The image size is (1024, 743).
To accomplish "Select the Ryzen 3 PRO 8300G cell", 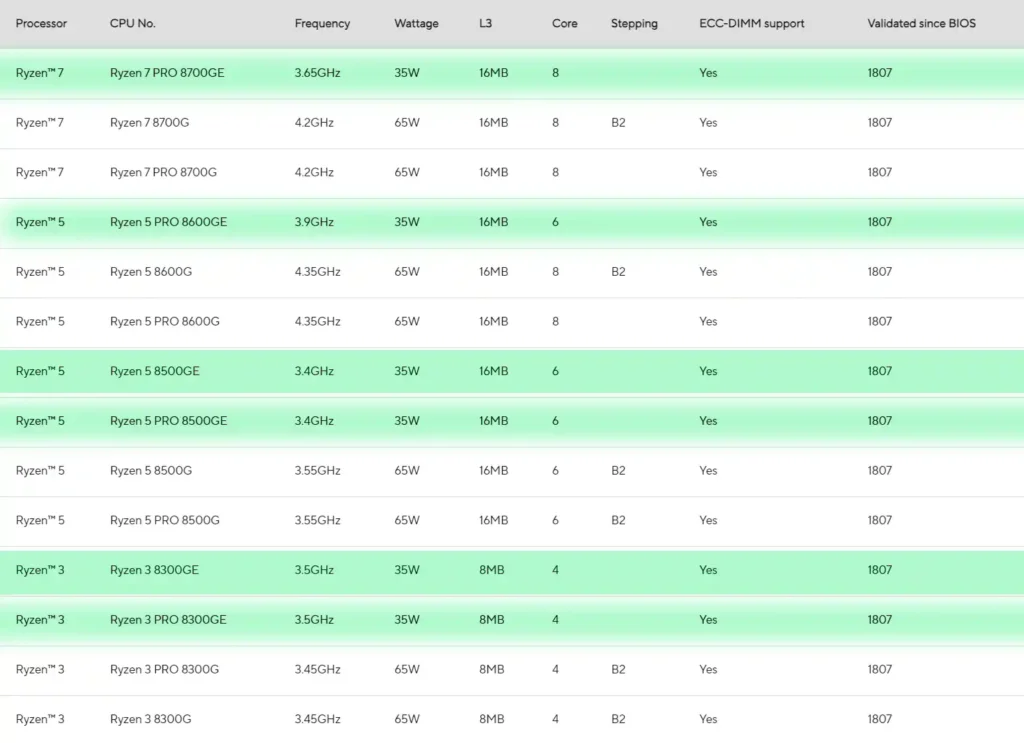I will [164, 669].
